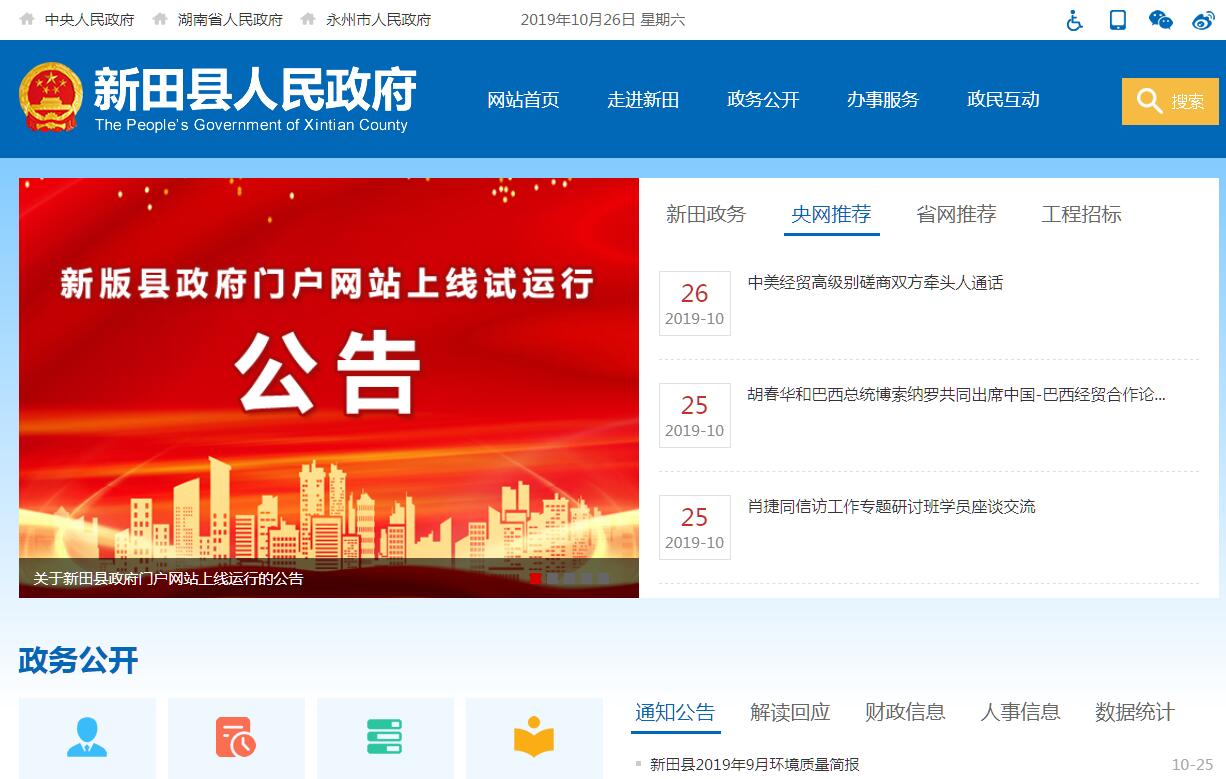Open the 政务公开 navigation menu item
The width and height of the screenshot is (1226, 779).
tap(763, 100)
